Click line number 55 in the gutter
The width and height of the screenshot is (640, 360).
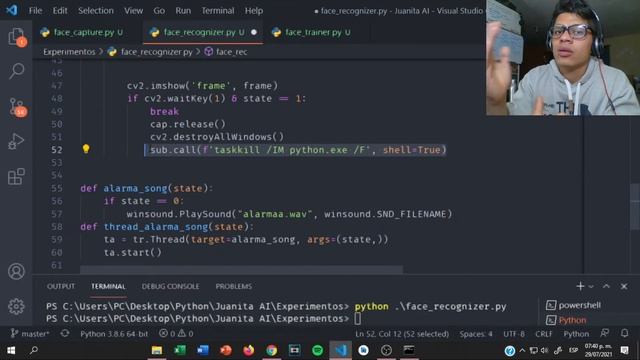(57, 188)
